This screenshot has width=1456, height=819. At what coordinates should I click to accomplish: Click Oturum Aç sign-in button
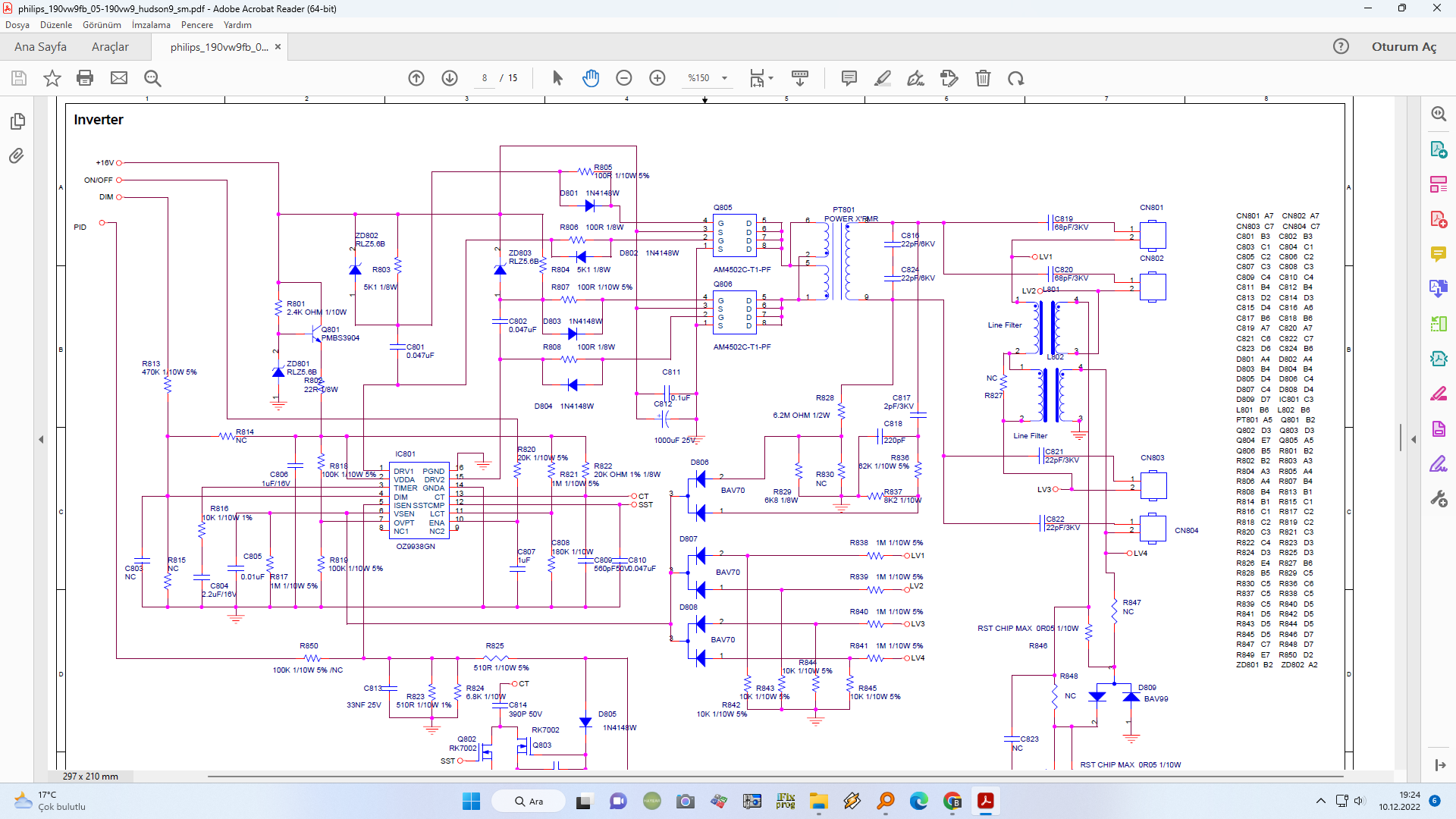click(1404, 47)
